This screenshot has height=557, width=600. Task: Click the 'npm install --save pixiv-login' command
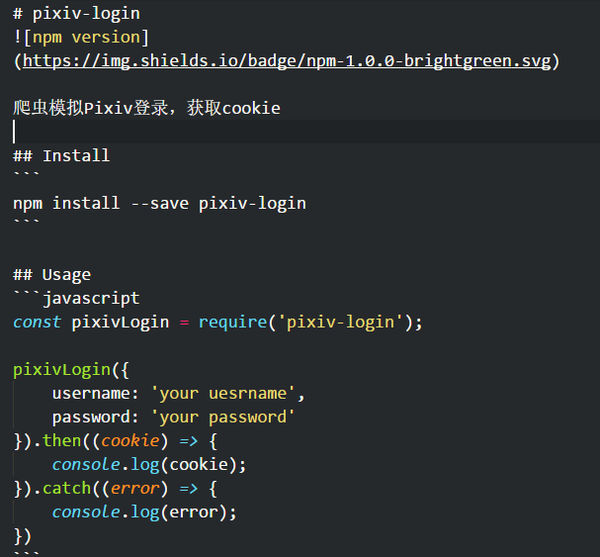[x=159, y=203]
